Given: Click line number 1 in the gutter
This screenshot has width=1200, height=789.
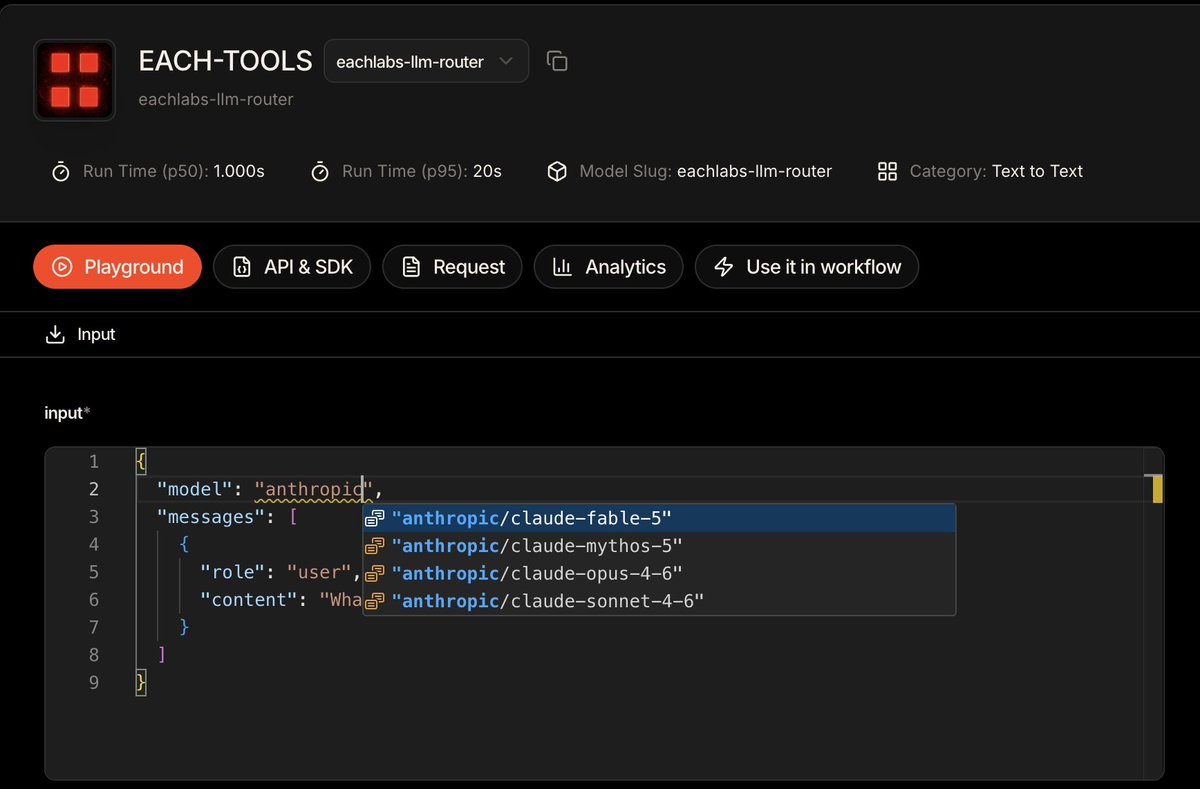Looking at the screenshot, I should tap(94, 461).
